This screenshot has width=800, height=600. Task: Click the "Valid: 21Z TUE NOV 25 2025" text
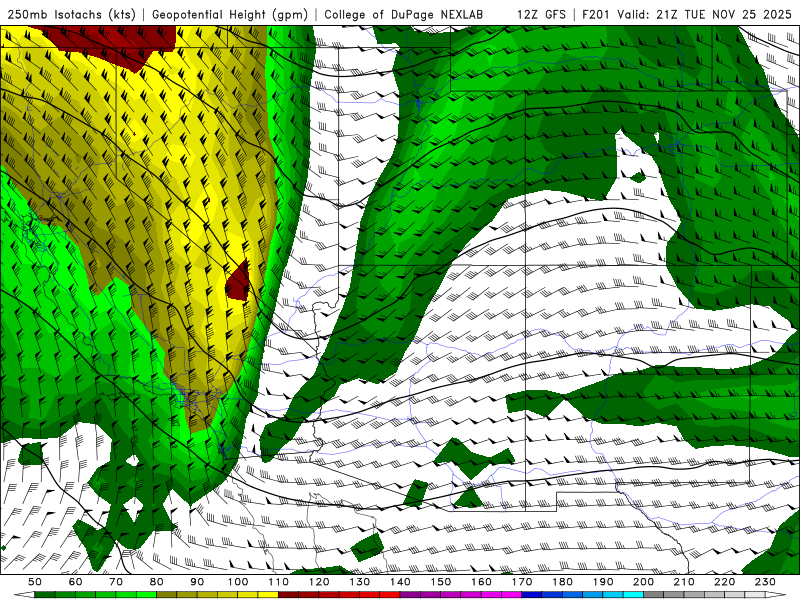coord(704,14)
